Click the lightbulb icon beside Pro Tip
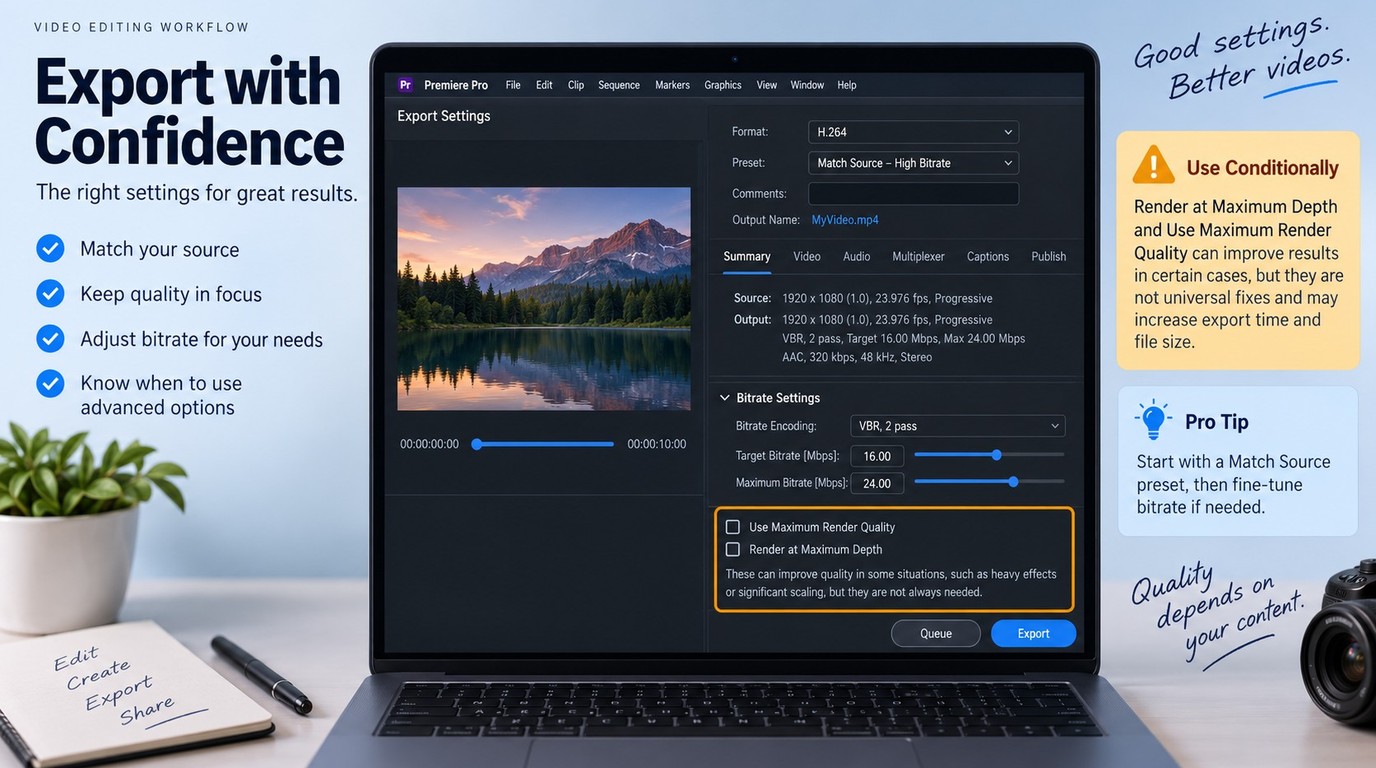 [1154, 420]
